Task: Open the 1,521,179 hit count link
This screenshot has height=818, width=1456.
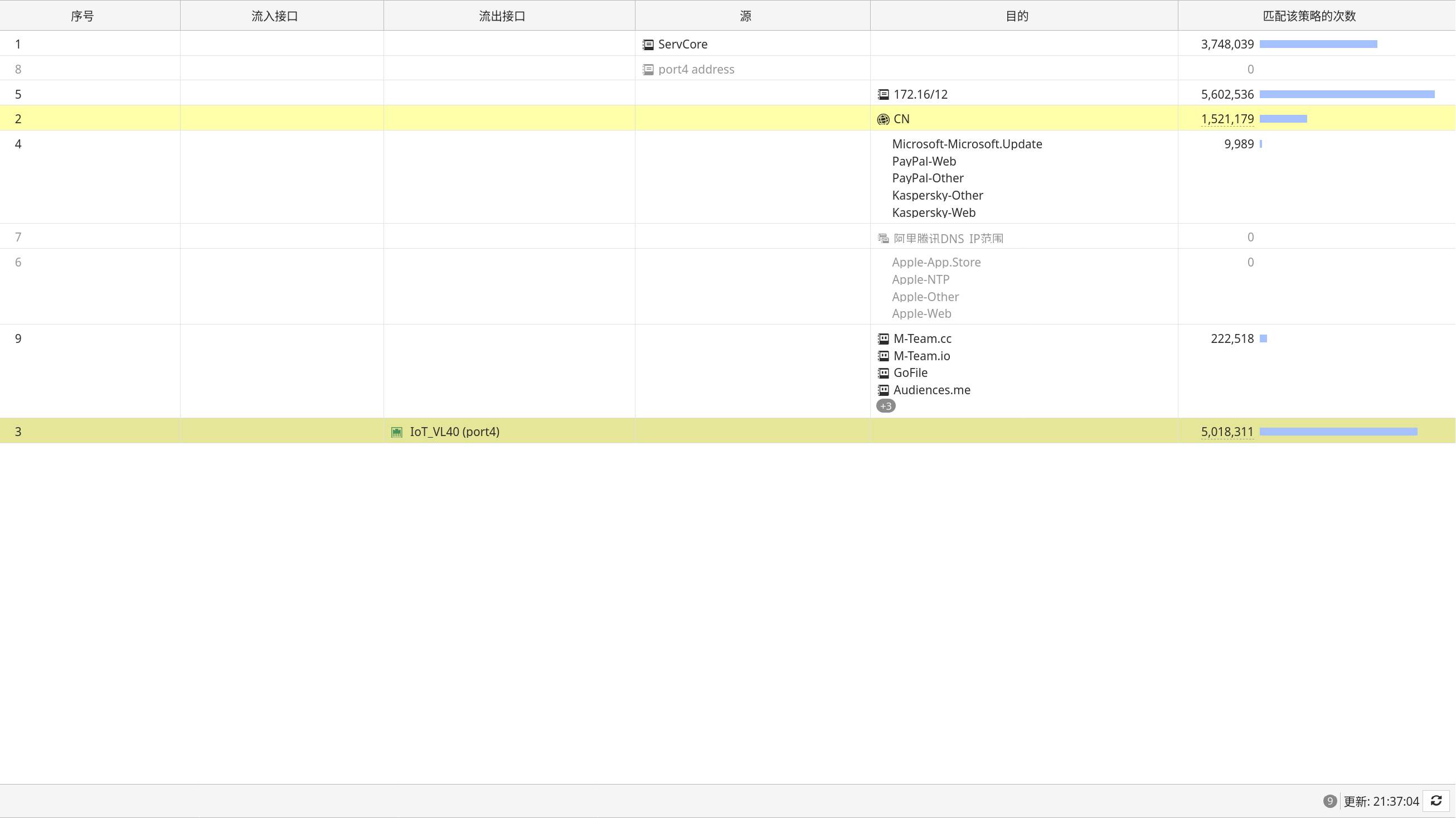Action: (x=1227, y=119)
